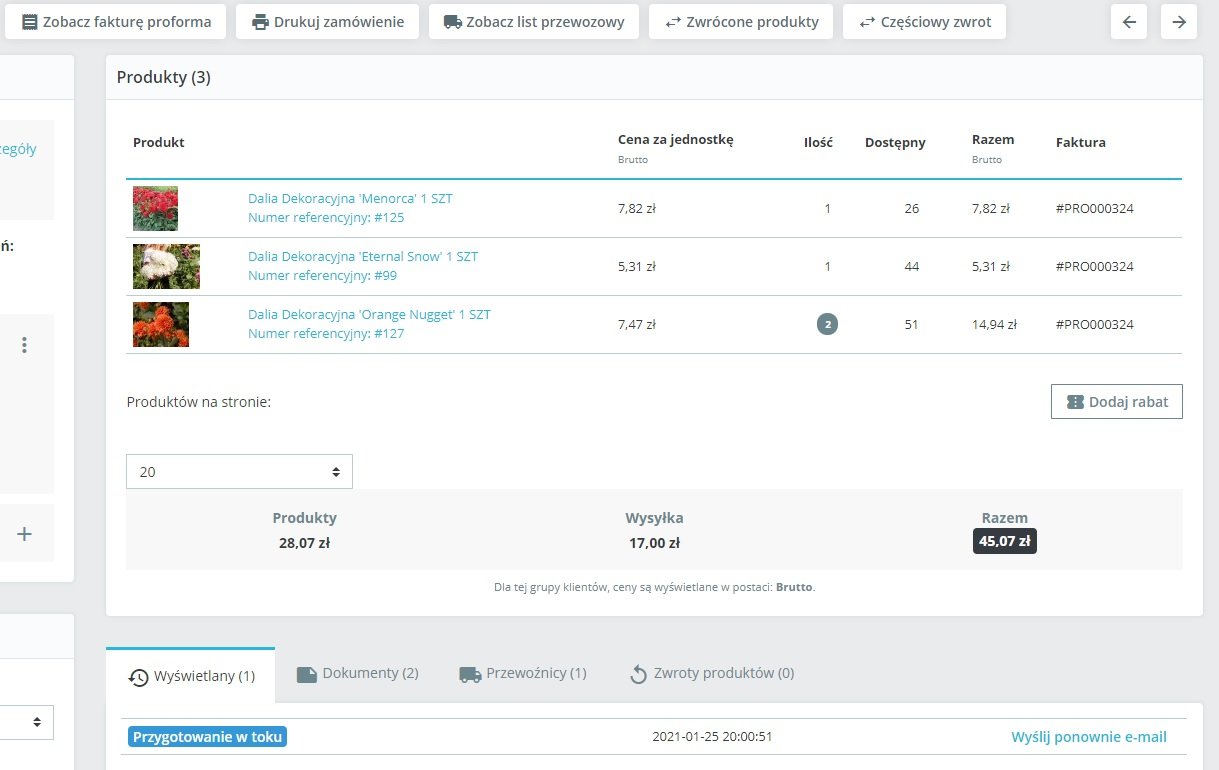Click quantity badge 2 for Orange Nugget
1219x770 pixels.
pyautogui.click(x=827, y=324)
